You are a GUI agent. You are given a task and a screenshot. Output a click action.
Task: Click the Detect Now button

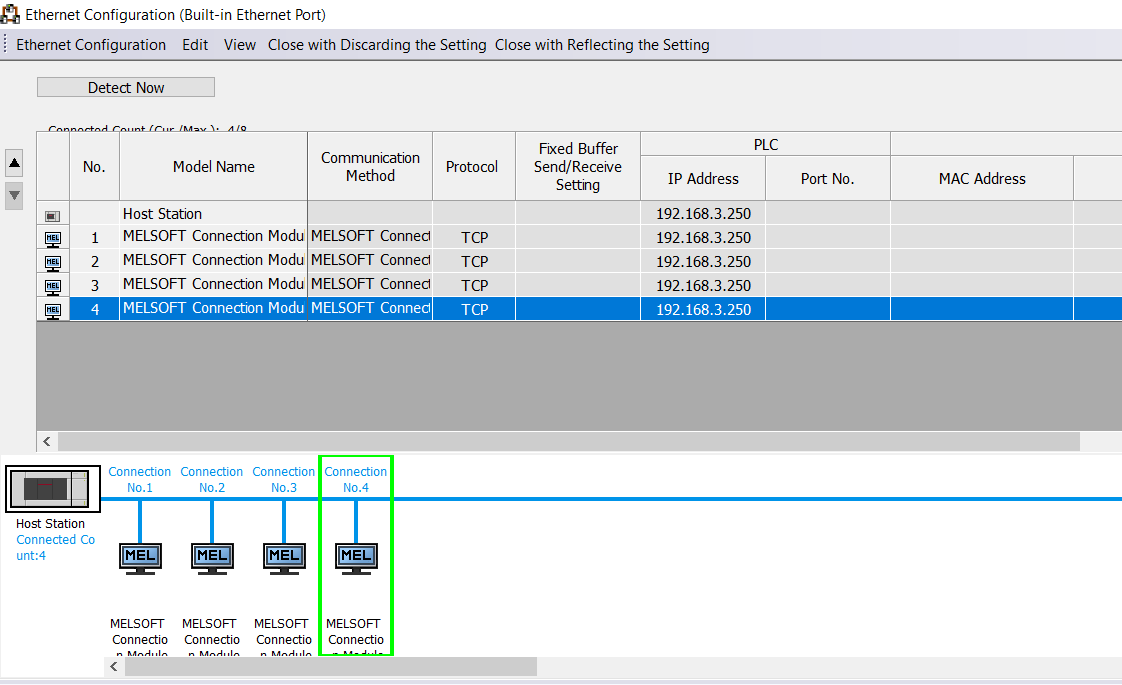[x=126, y=87]
